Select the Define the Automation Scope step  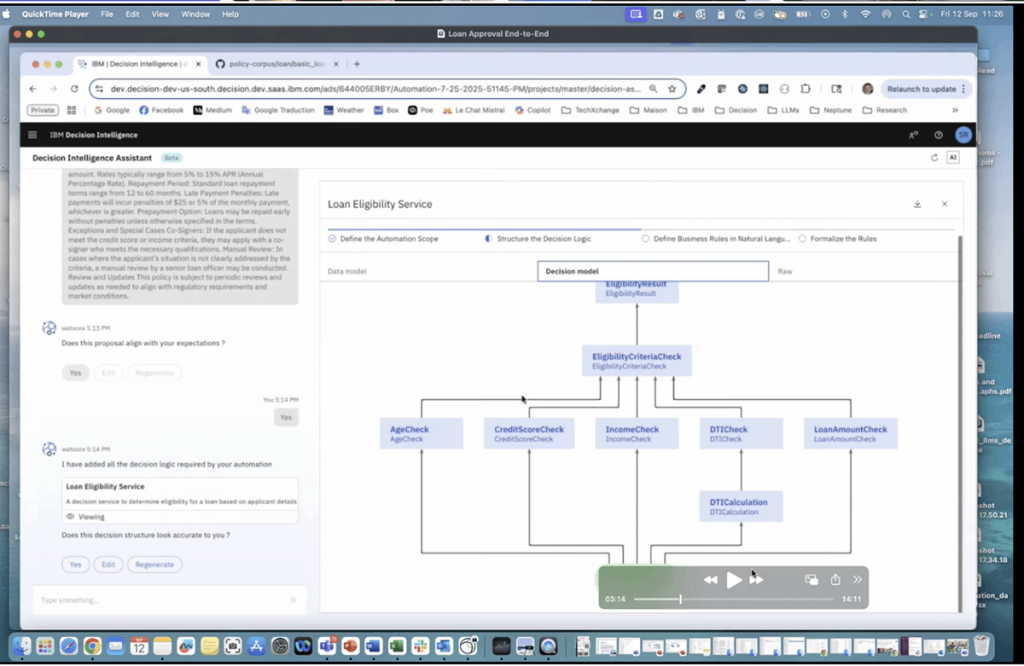coord(383,238)
